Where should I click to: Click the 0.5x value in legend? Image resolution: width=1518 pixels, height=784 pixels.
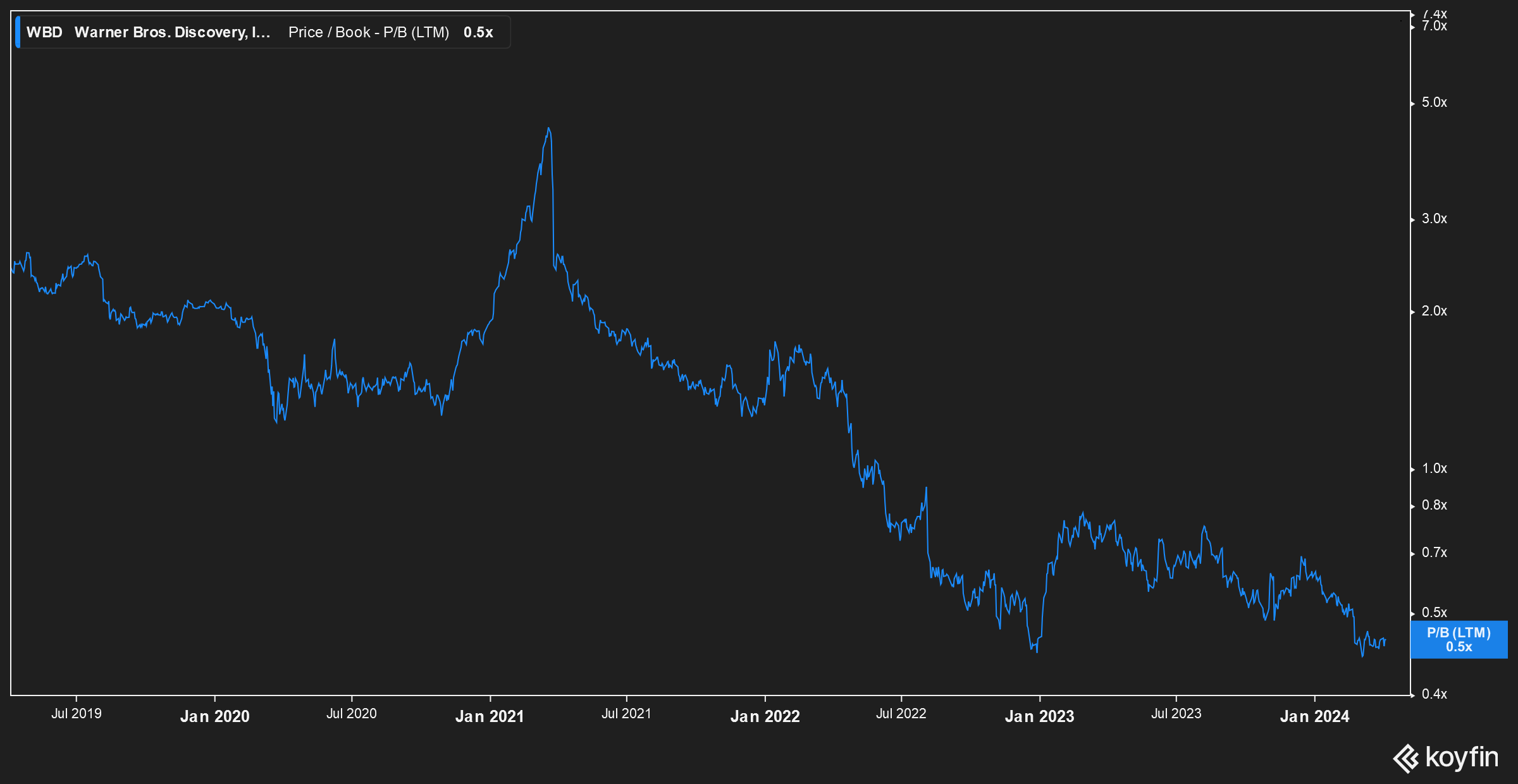pos(478,32)
